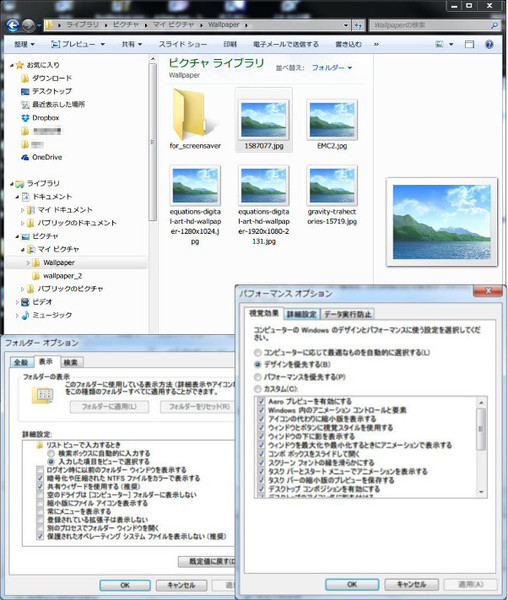This screenshot has width=508, height=600.
Task: Switch to the 視覚効果 tab
Action: pyautogui.click(x=264, y=313)
